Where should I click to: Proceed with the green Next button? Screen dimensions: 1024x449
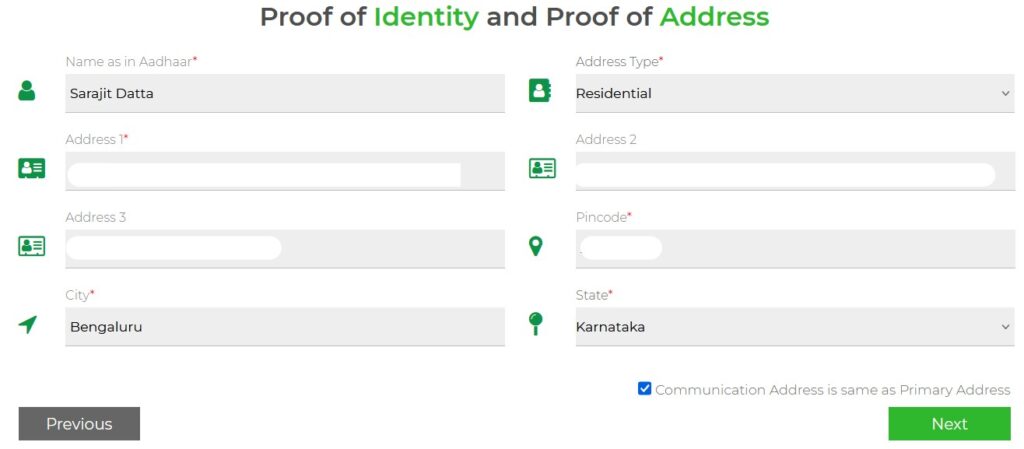click(x=949, y=424)
